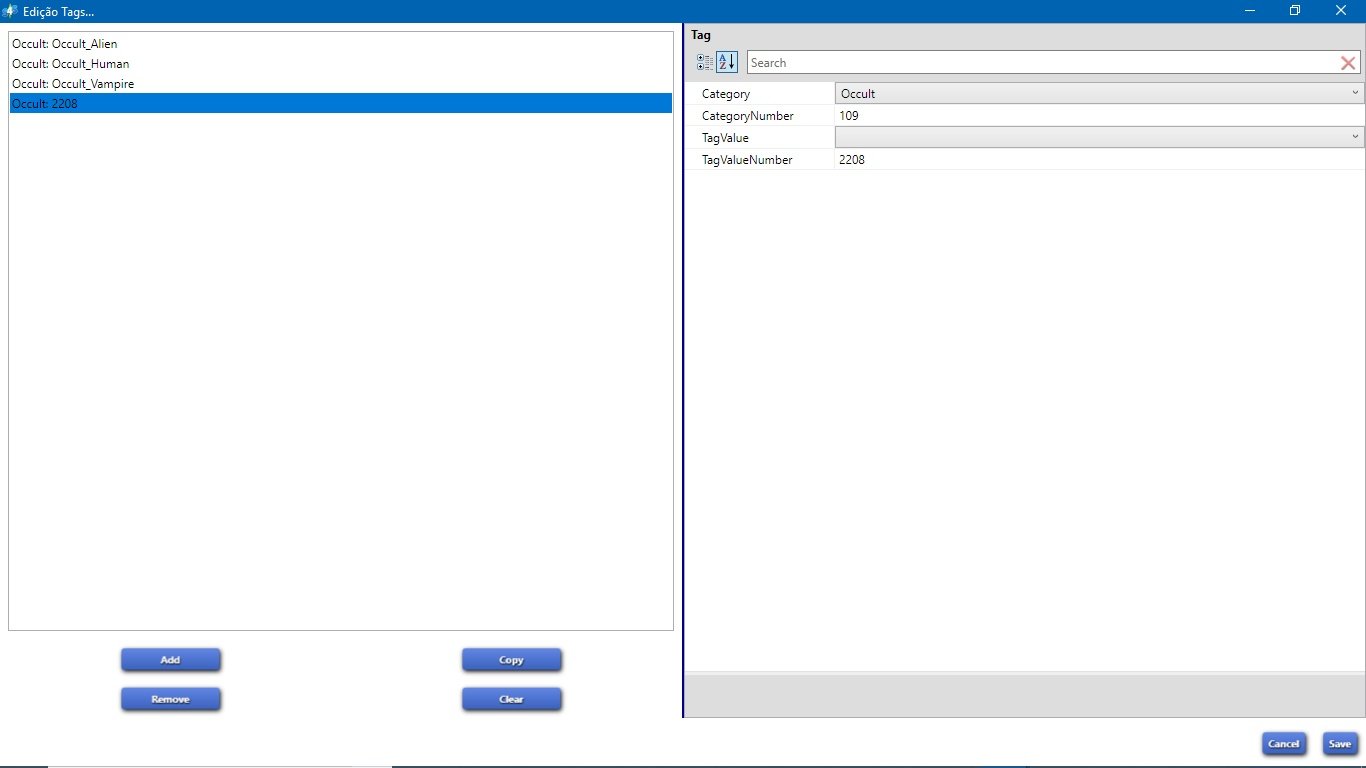
Task: Open the Category dropdown showing Occult
Action: 1100,93
